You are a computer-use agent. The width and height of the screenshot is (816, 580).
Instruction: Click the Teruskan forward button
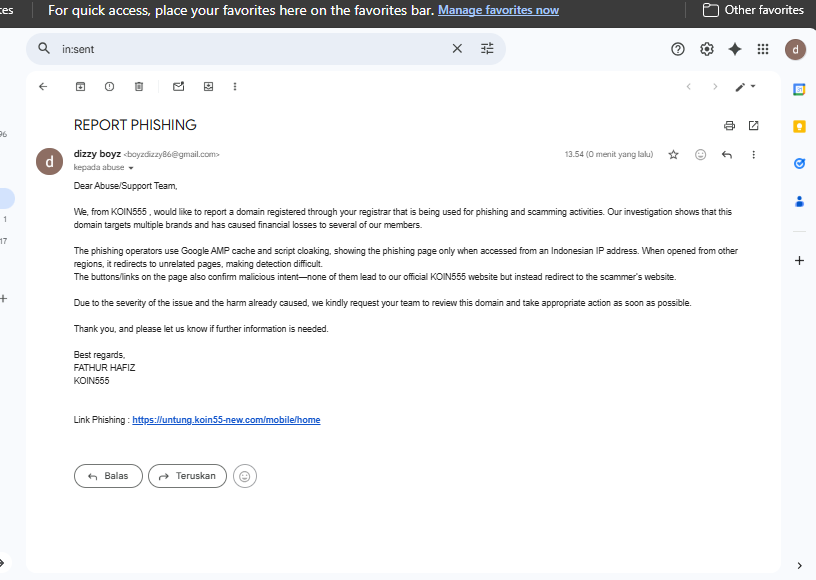click(187, 476)
